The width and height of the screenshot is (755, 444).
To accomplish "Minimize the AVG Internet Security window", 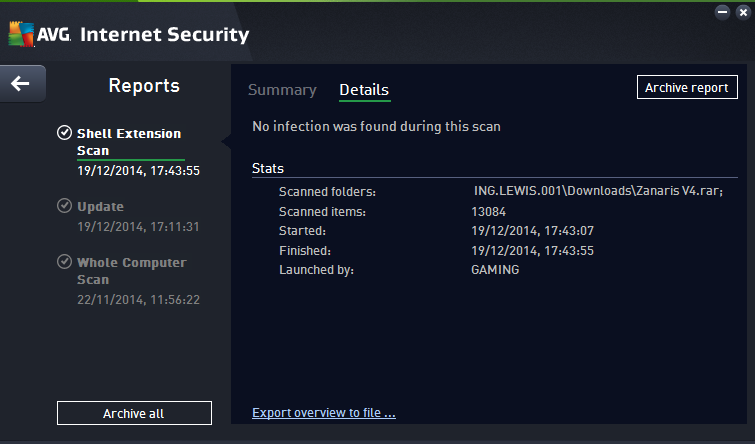I will pos(721,11).
